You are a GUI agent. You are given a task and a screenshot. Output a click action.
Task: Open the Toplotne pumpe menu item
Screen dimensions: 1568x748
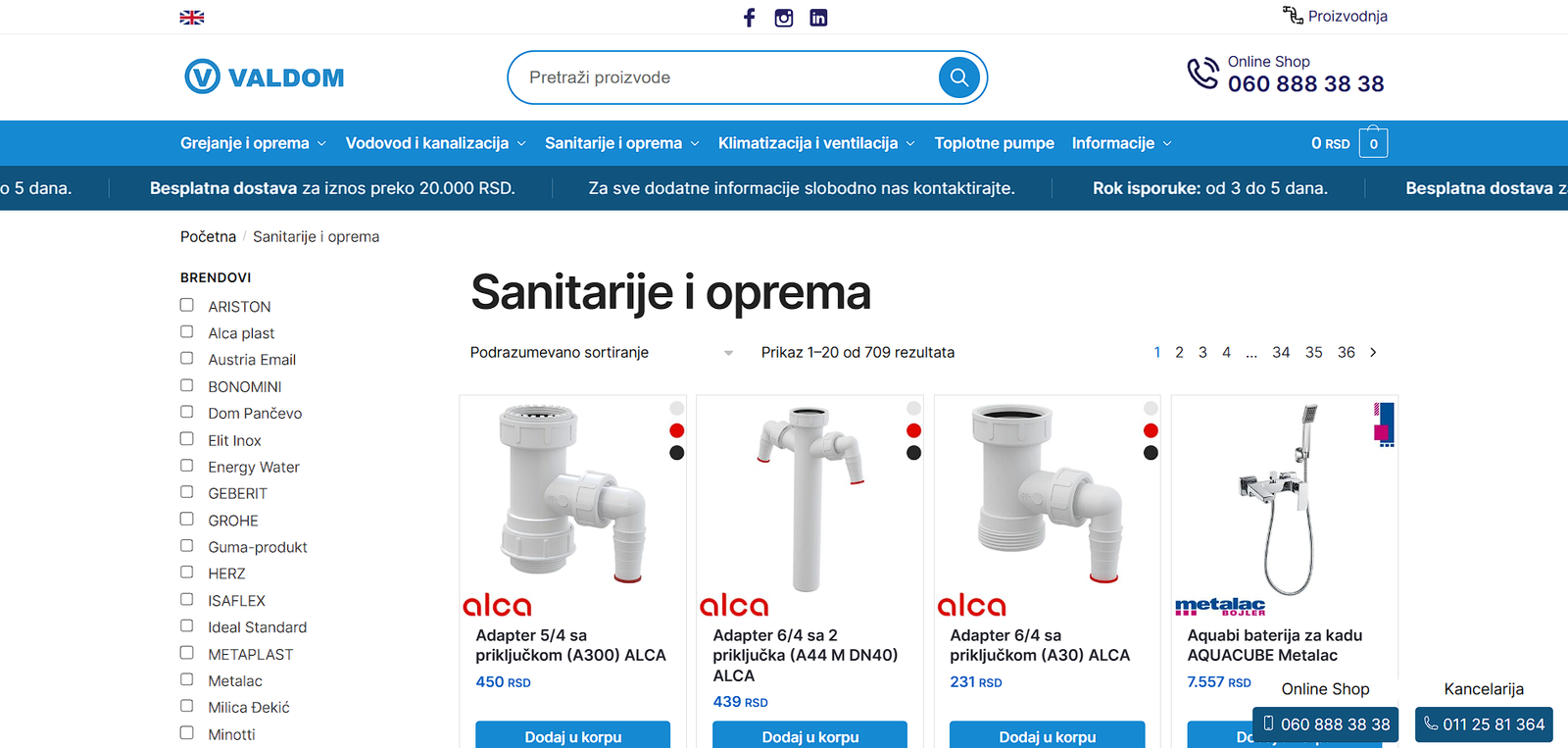point(994,143)
